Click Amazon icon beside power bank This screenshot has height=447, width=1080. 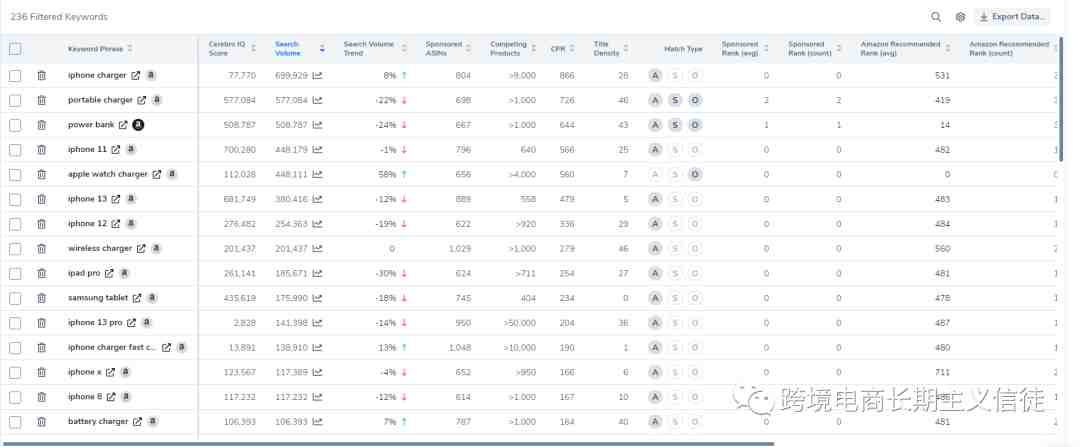coord(138,125)
